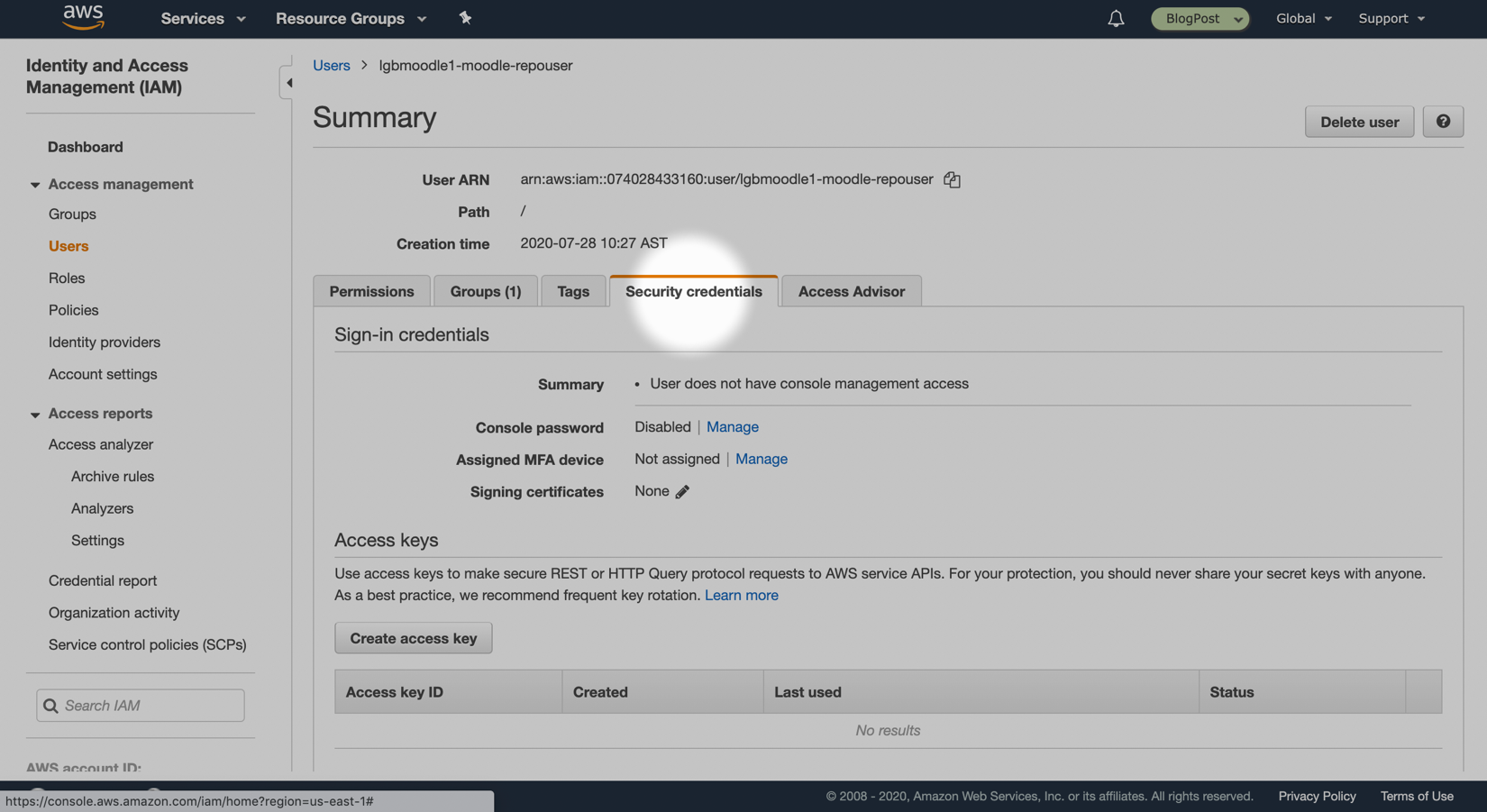Open Access analyzer in the sidebar
Viewport: 1487px width, 812px height.
[101, 444]
